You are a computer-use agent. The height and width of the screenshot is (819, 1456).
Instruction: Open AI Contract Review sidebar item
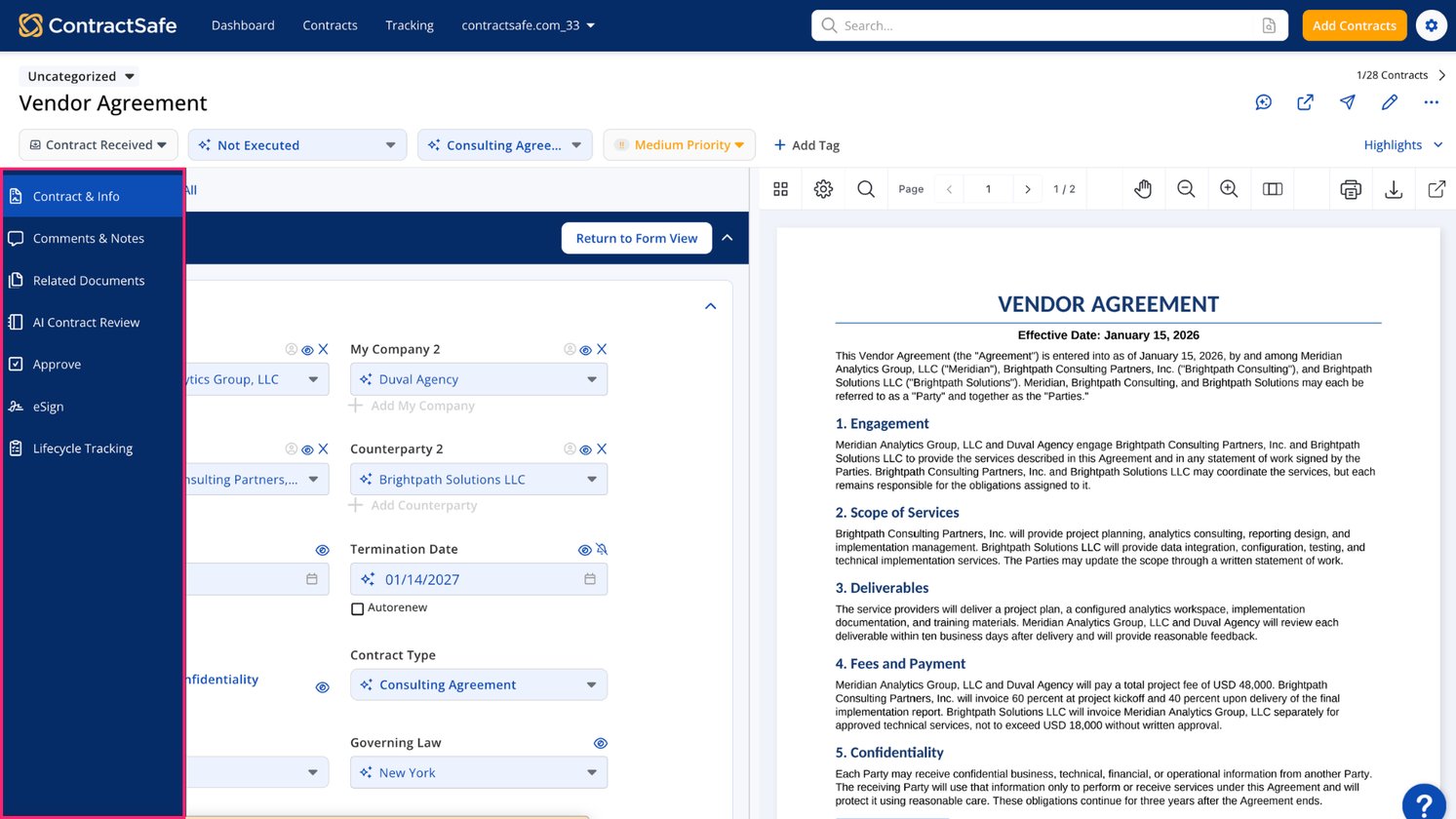(x=94, y=323)
